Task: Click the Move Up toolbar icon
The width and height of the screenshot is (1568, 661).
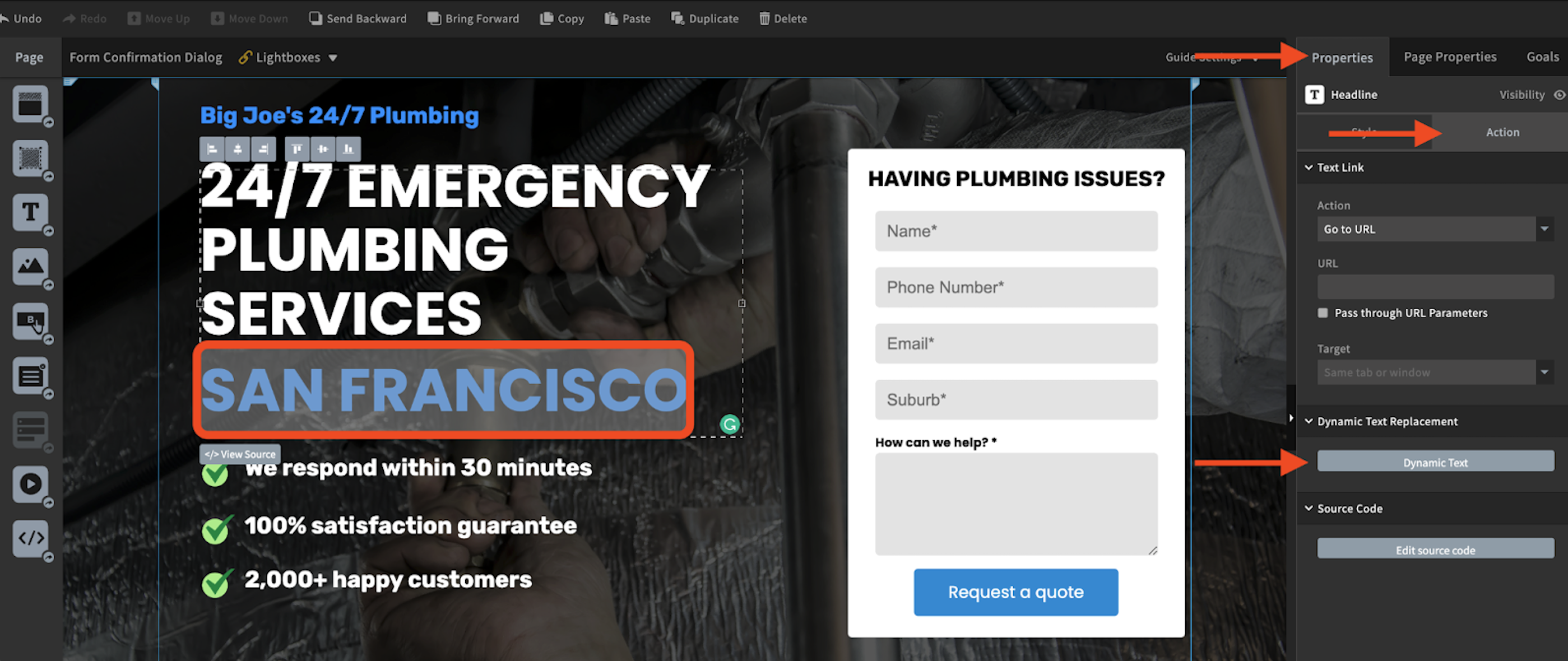Action: coord(135,18)
